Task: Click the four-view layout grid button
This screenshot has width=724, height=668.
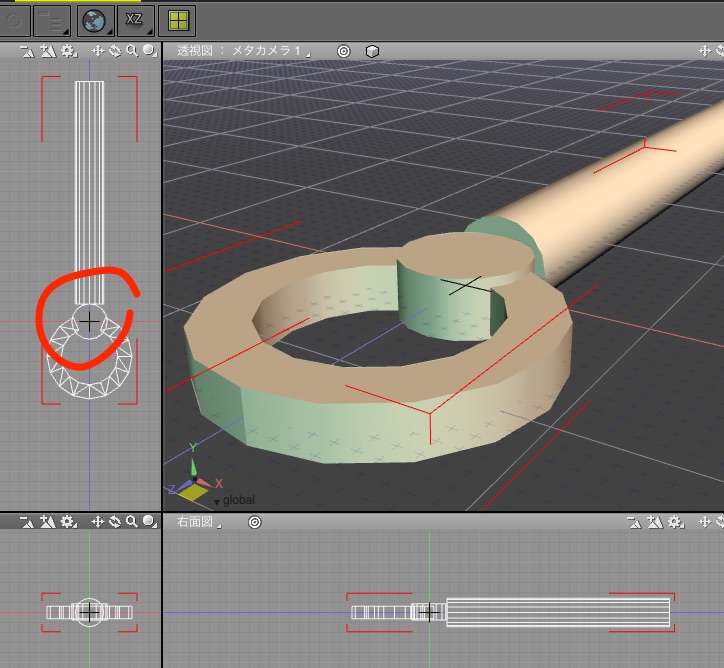Action: [176, 19]
